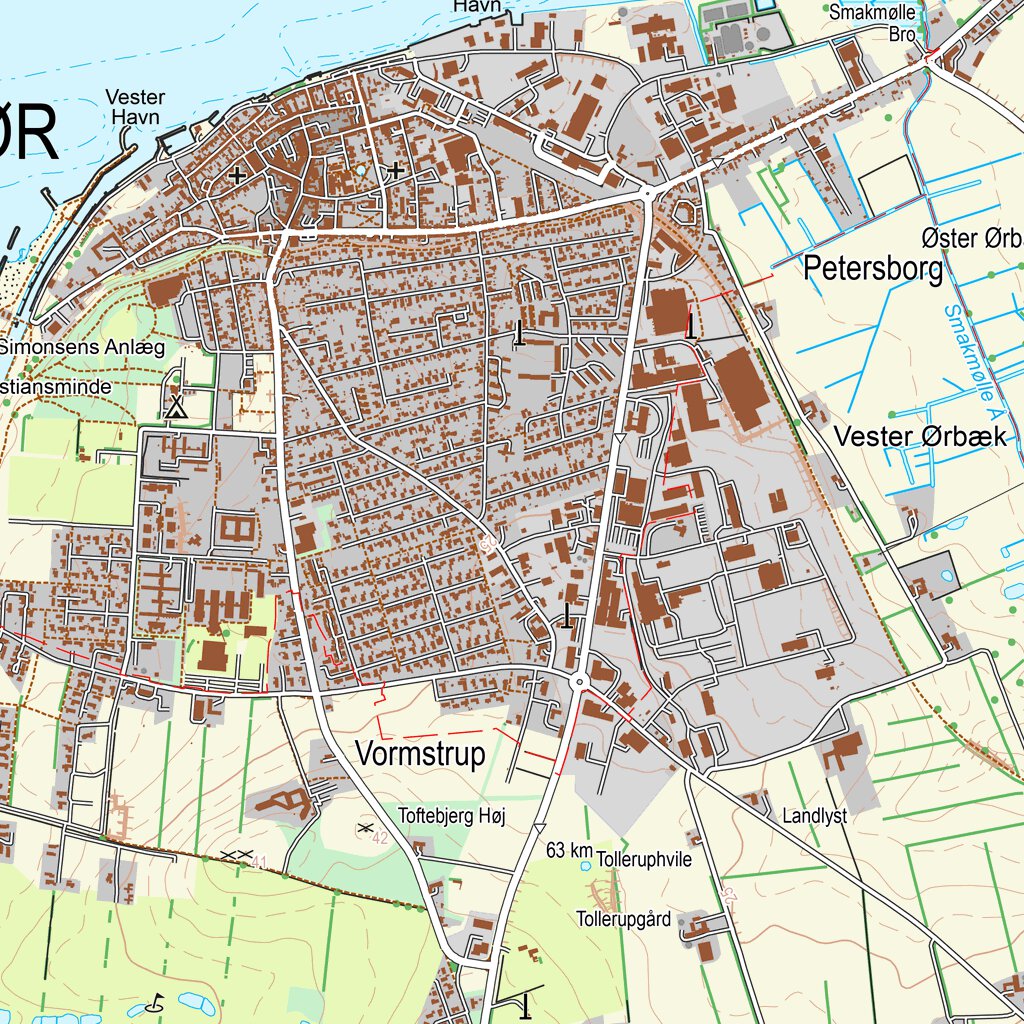The image size is (1024, 1024).
Task: Select the Tollerupgård label
Action: (624, 919)
